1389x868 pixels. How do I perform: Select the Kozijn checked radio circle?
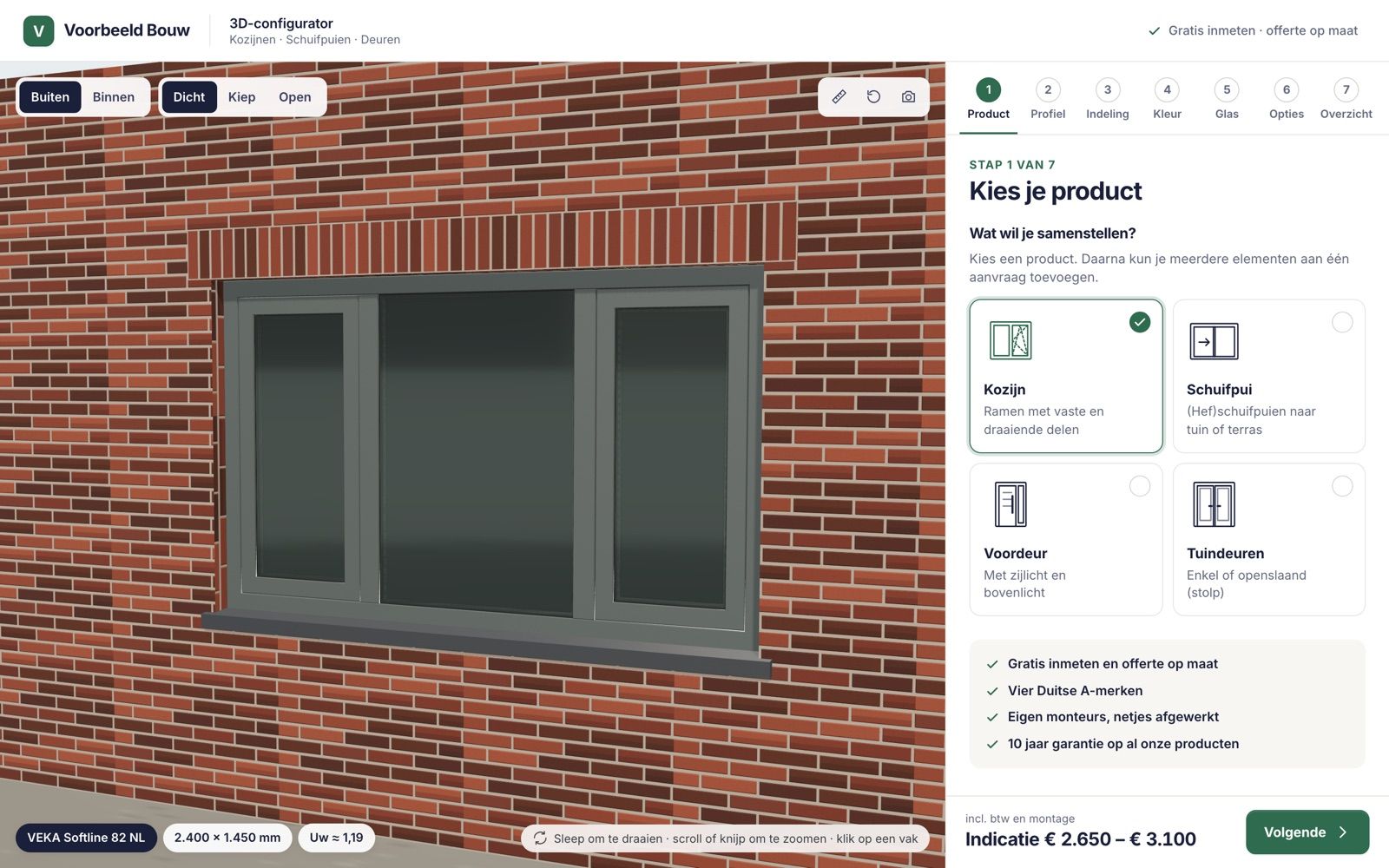tap(1140, 322)
